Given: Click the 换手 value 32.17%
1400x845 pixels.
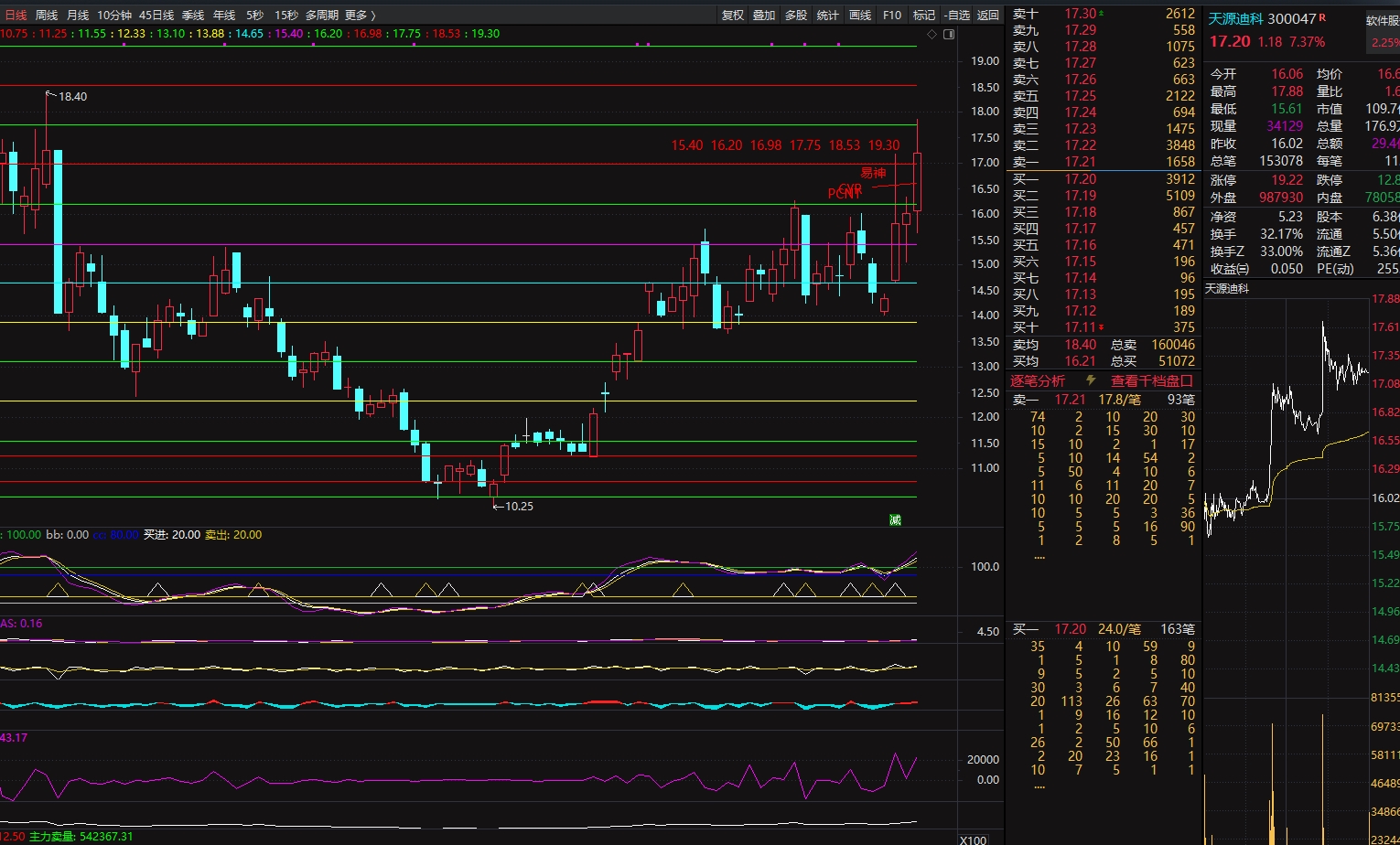Looking at the screenshot, I should [1281, 234].
